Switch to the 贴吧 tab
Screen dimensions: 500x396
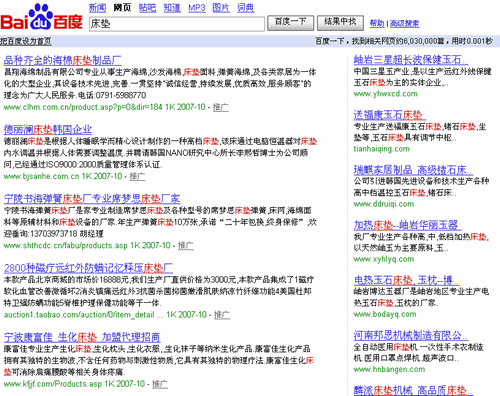pos(147,7)
